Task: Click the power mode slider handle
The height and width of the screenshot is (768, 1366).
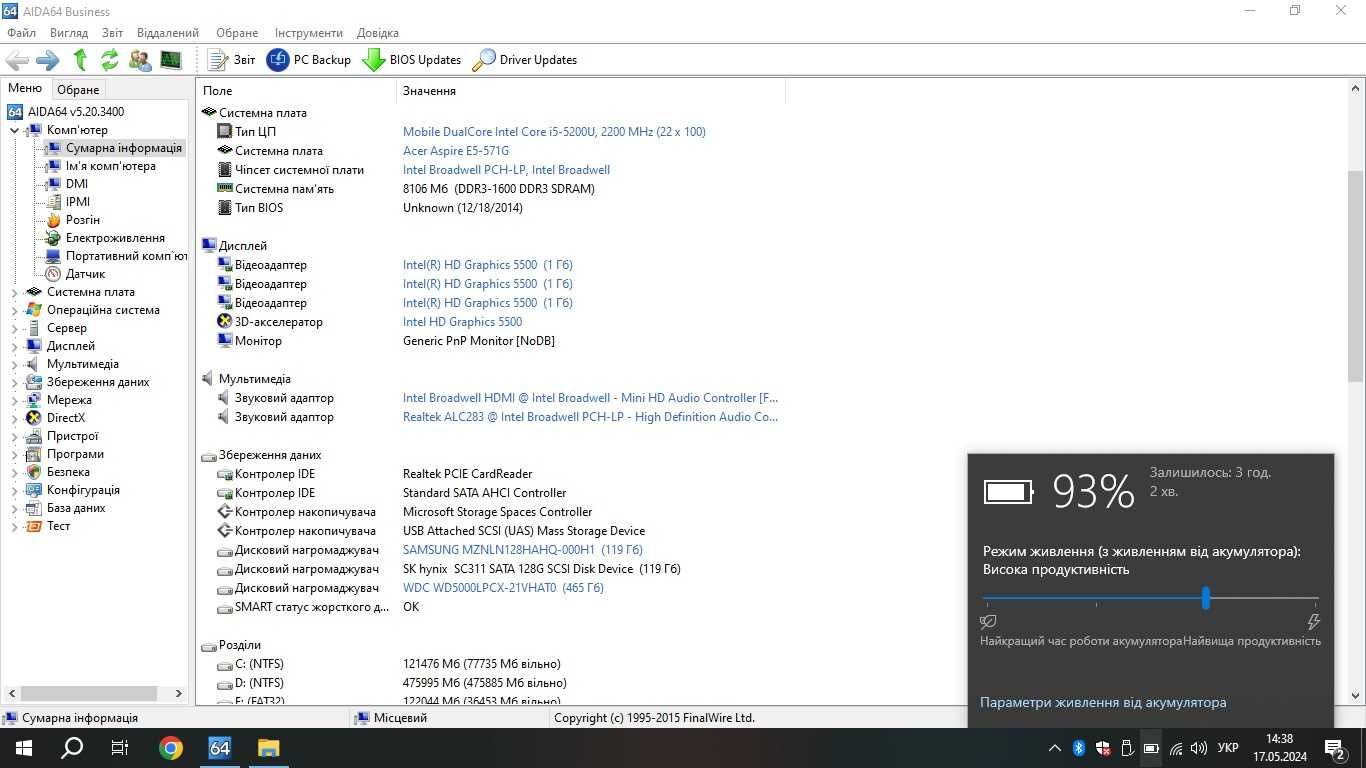Action: (x=1206, y=598)
